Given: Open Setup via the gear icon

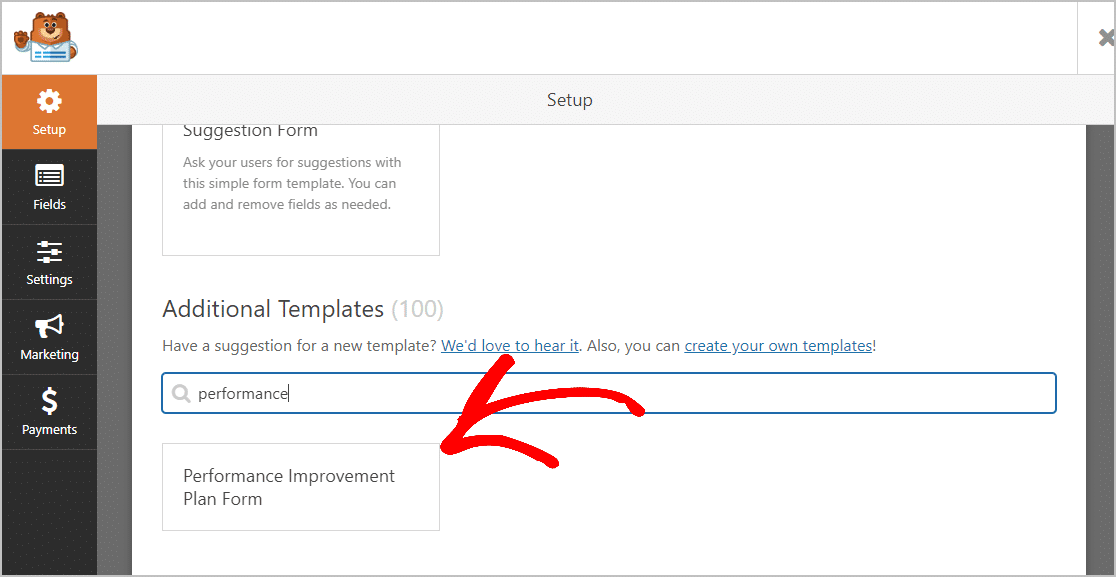Looking at the screenshot, I should (49, 101).
